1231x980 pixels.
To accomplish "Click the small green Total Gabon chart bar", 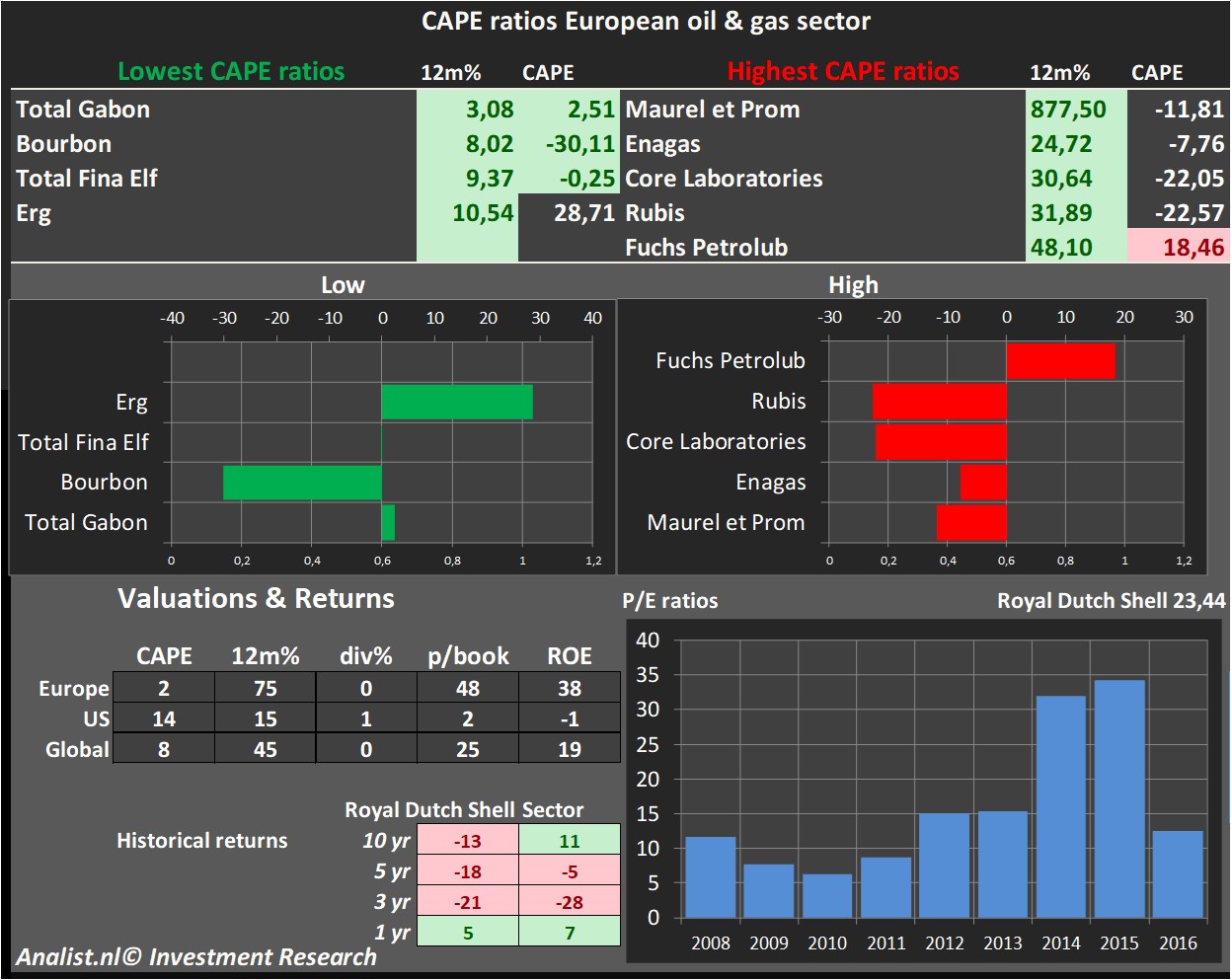I will [388, 523].
